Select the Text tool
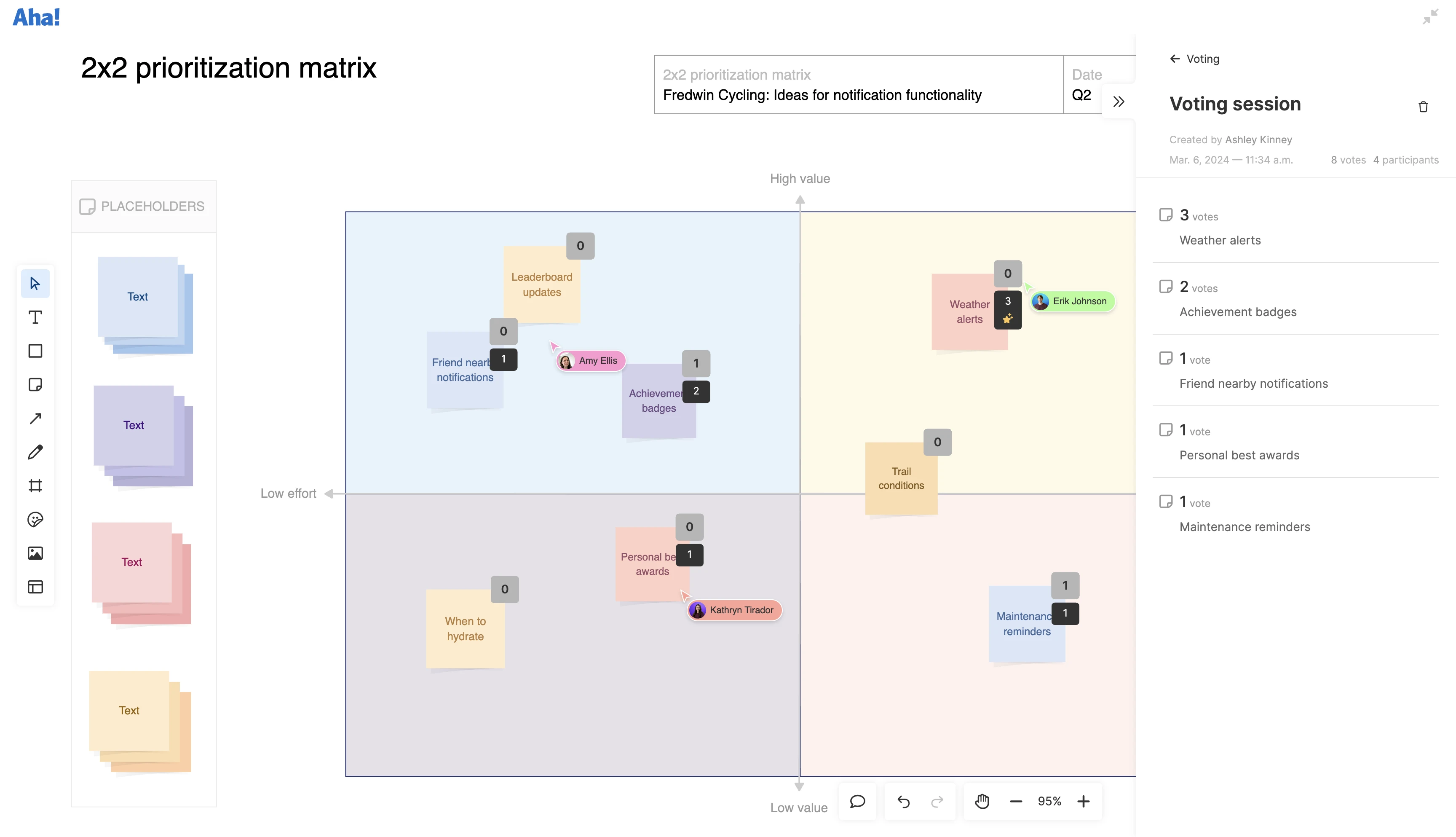The image size is (1456, 837). 35,317
